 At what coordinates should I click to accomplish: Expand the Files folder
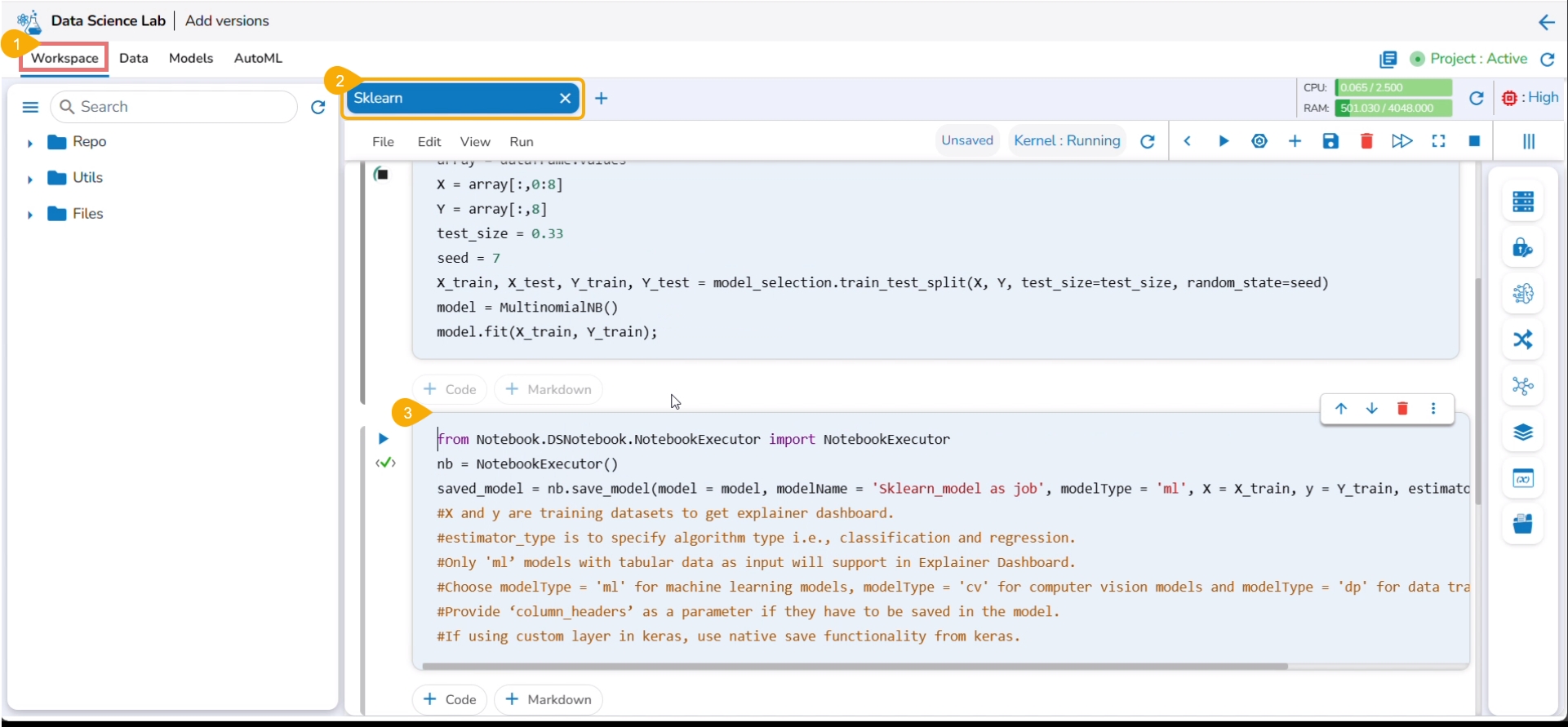click(30, 215)
